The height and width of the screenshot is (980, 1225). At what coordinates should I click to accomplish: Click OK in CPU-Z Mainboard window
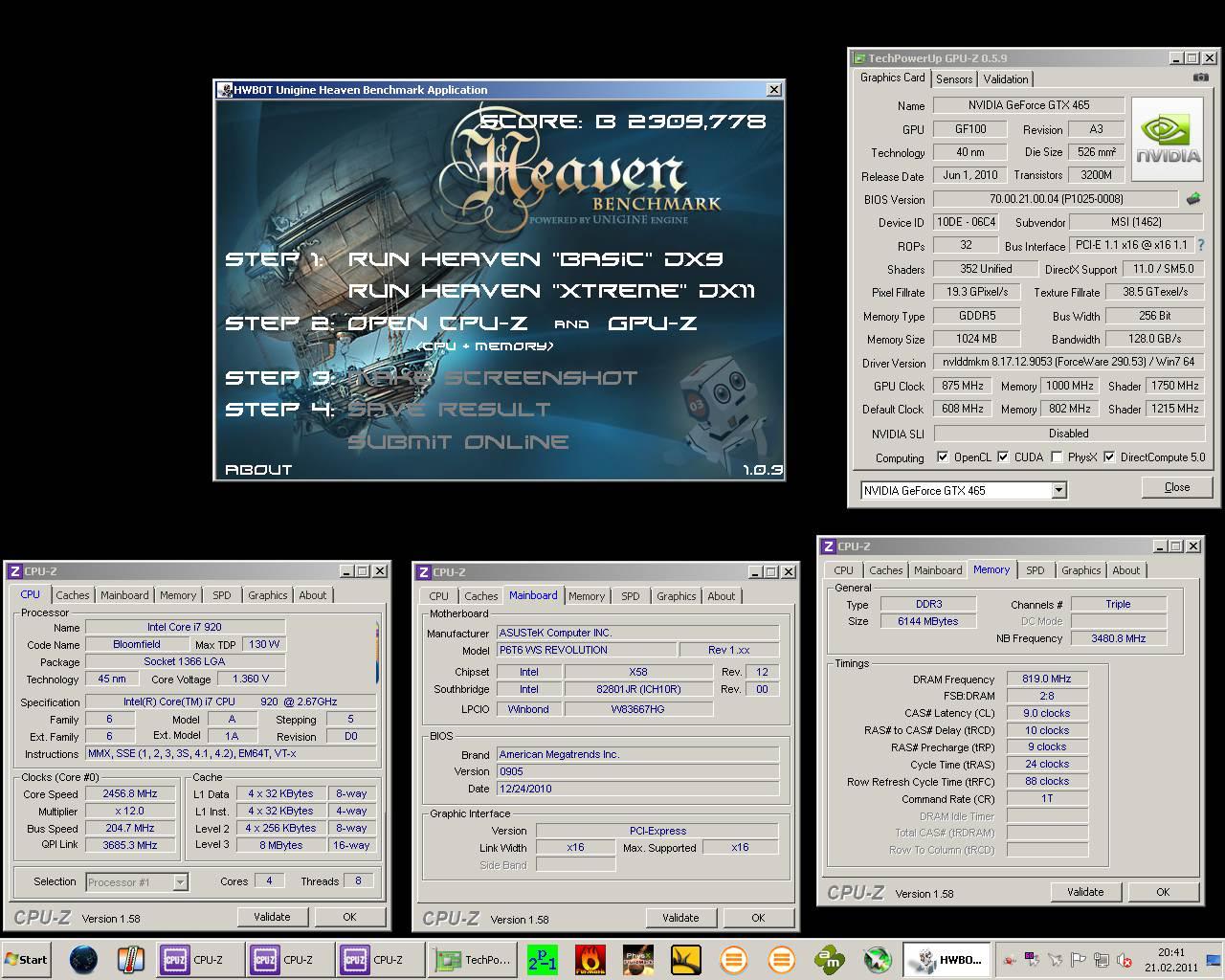click(x=758, y=918)
